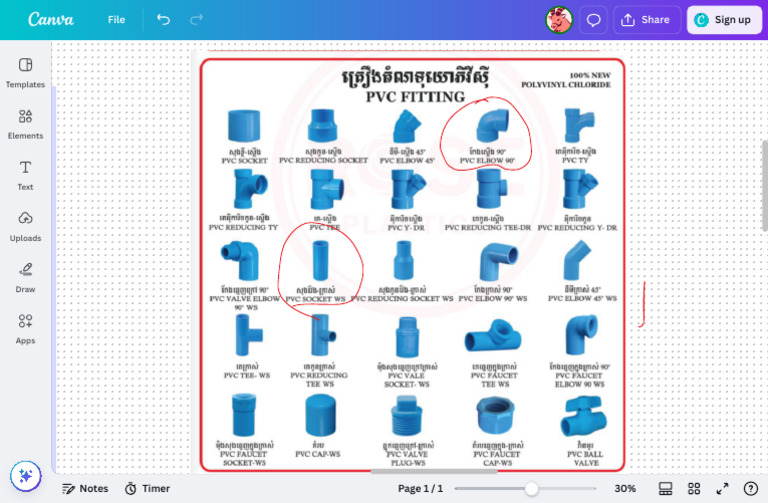
Task: Open the File menu
Action: 116,19
